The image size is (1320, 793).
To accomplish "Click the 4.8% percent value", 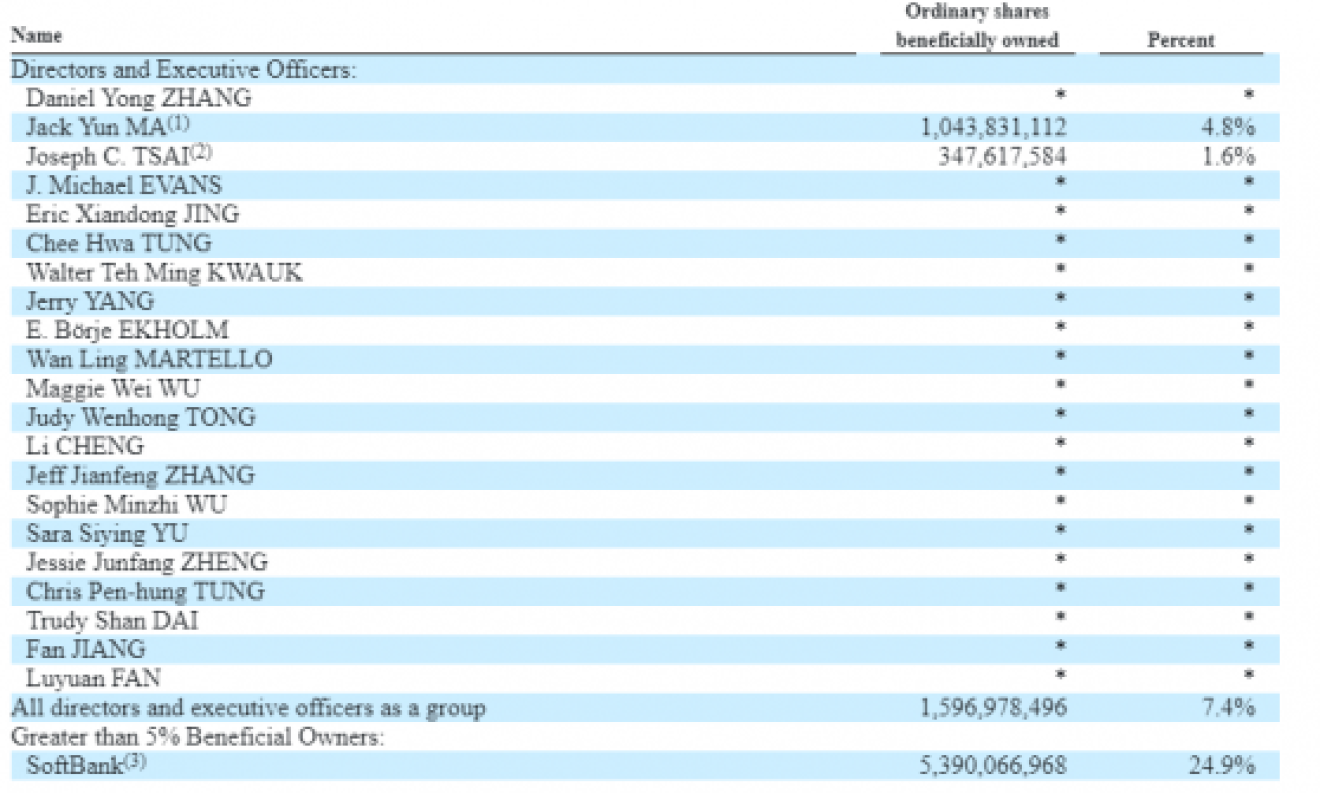I will [x=1230, y=127].
